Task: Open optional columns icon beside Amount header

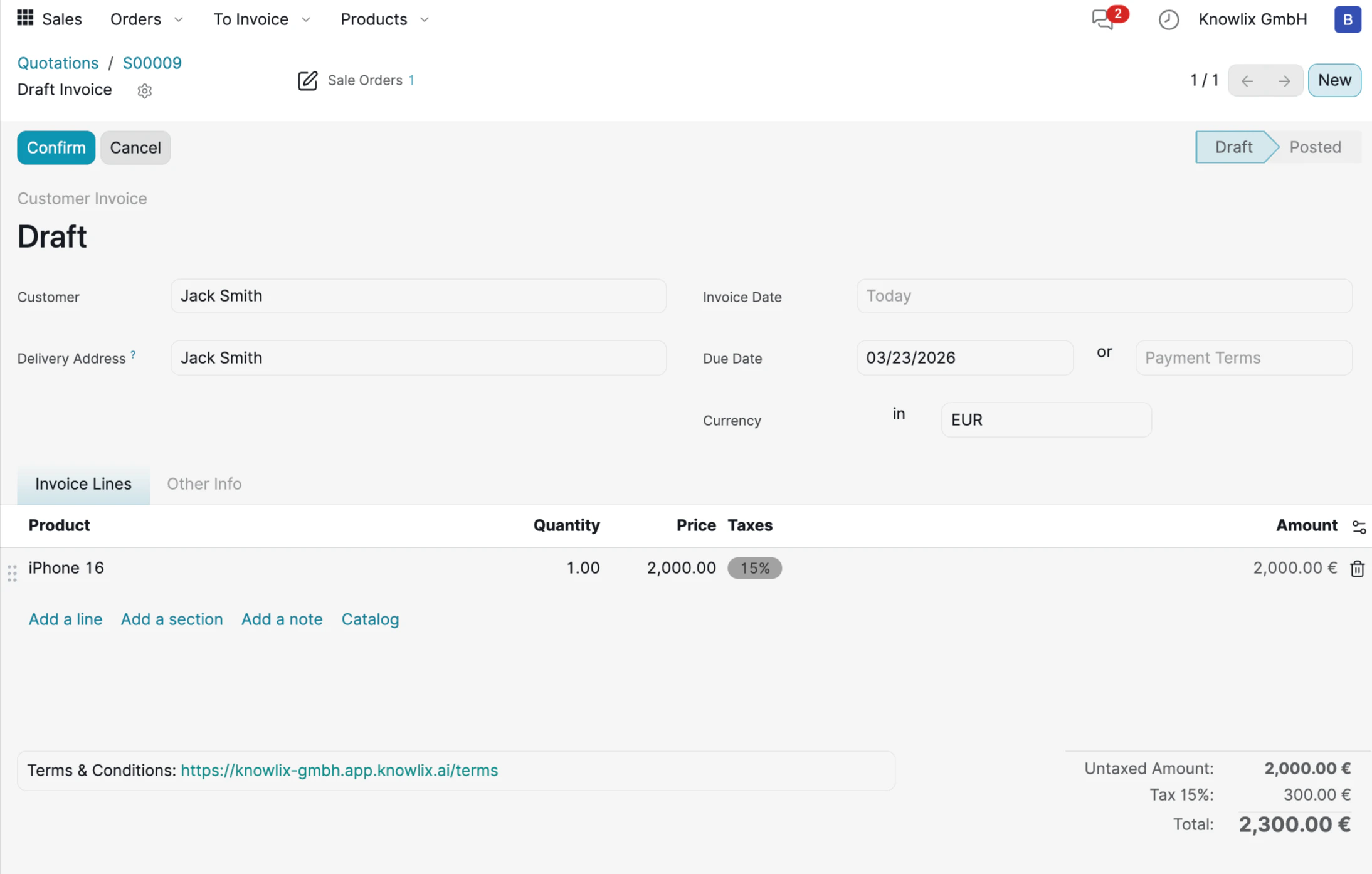Action: click(1359, 526)
